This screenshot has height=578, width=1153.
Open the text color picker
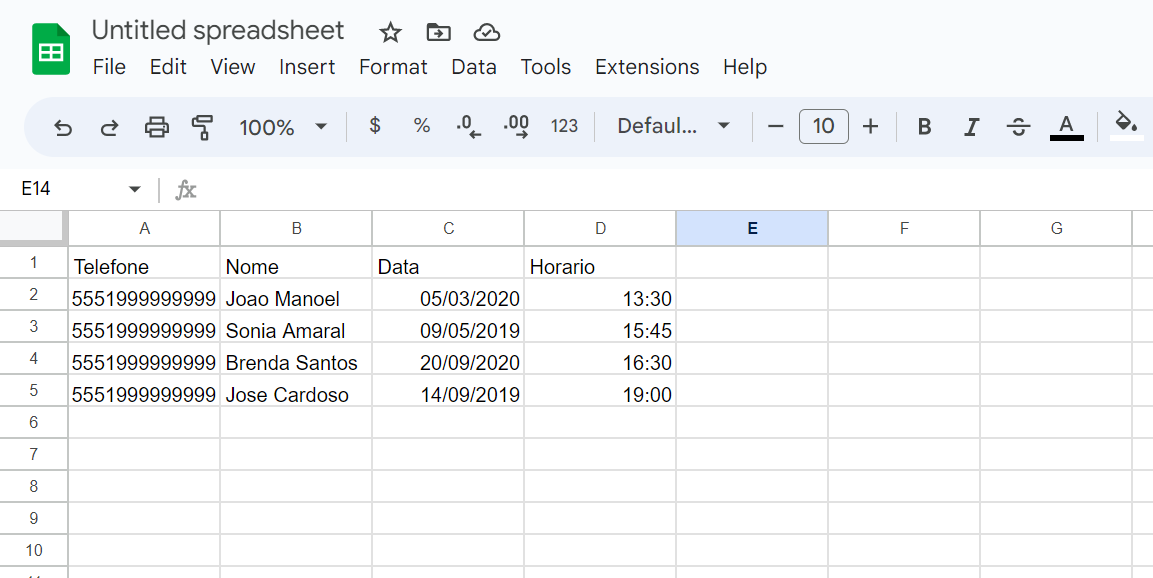1066,127
